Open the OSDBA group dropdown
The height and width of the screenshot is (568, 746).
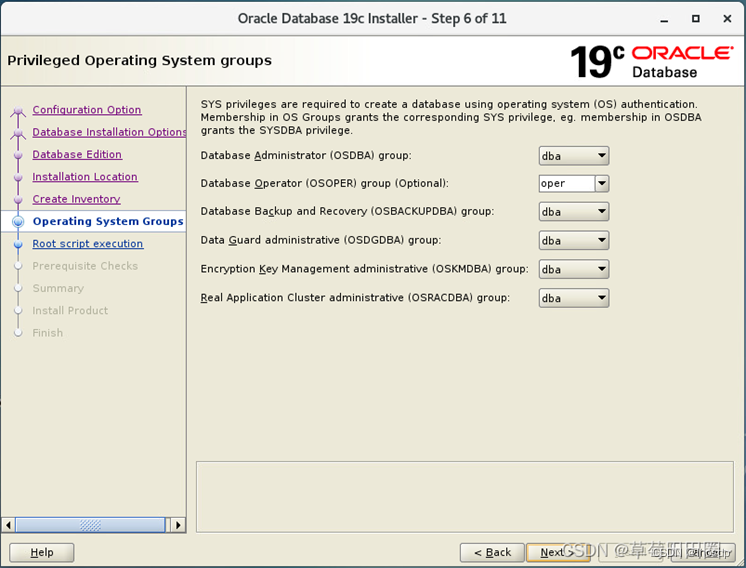pyautogui.click(x=573, y=156)
